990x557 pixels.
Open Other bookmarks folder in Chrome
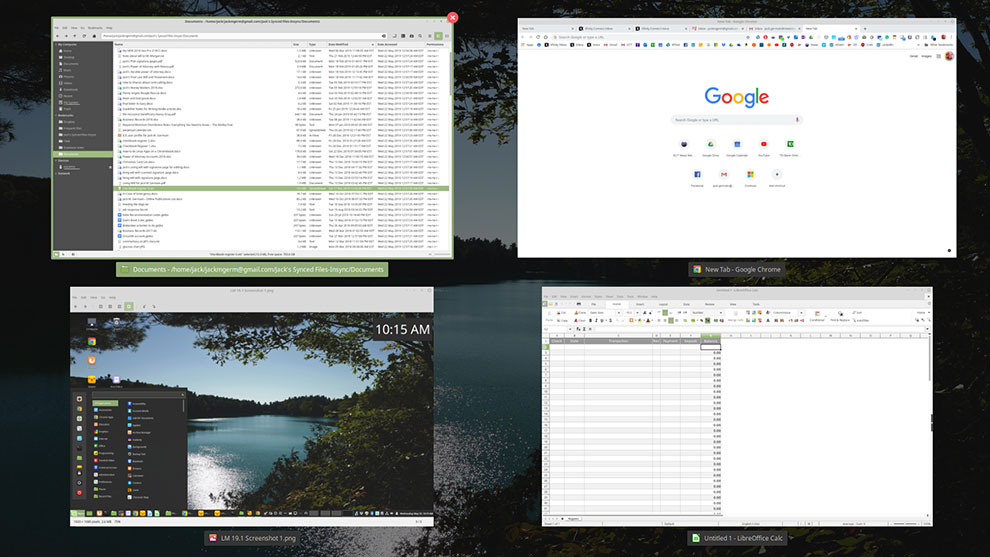(x=939, y=45)
